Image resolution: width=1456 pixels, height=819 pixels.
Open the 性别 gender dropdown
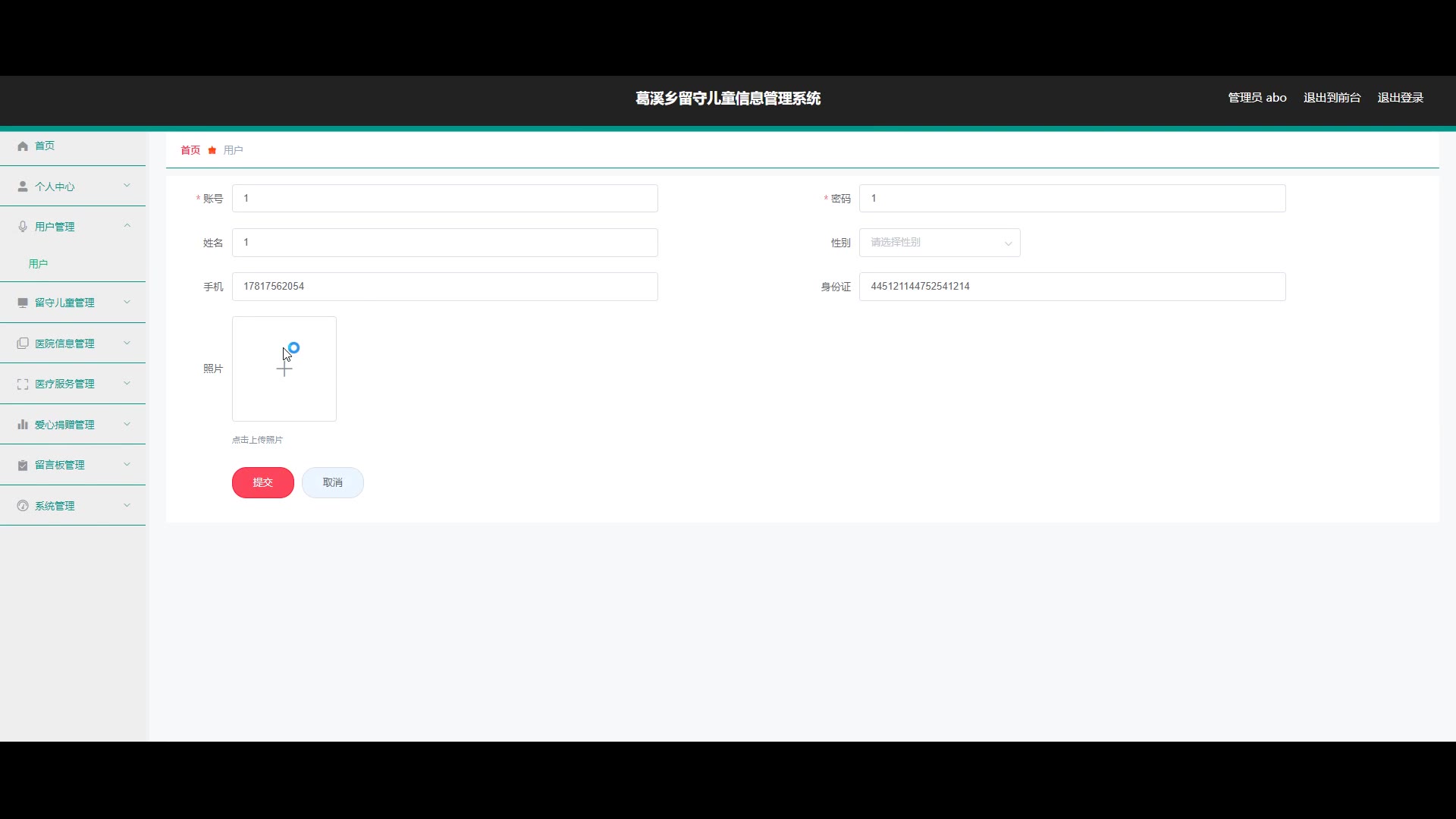[x=940, y=243]
